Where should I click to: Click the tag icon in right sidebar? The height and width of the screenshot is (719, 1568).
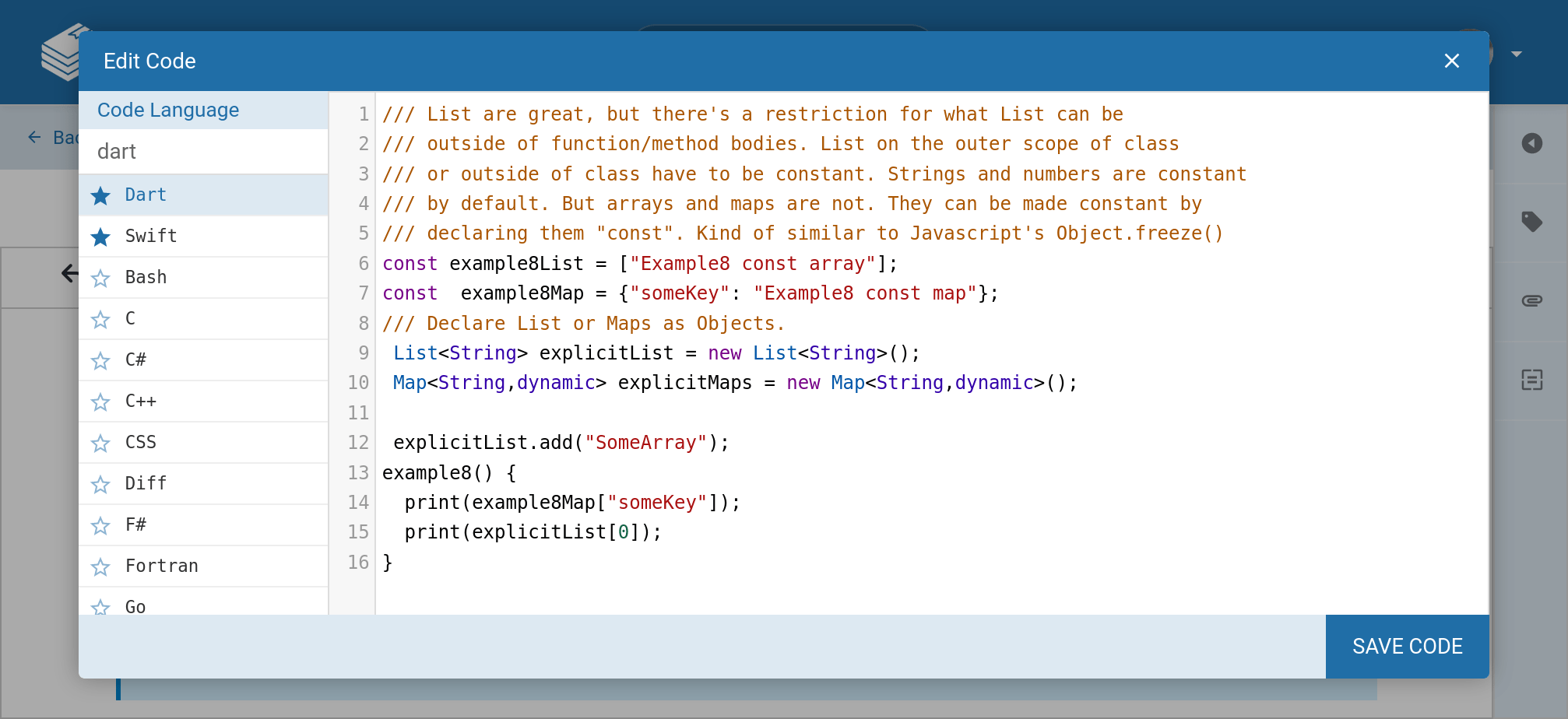pyautogui.click(x=1531, y=222)
